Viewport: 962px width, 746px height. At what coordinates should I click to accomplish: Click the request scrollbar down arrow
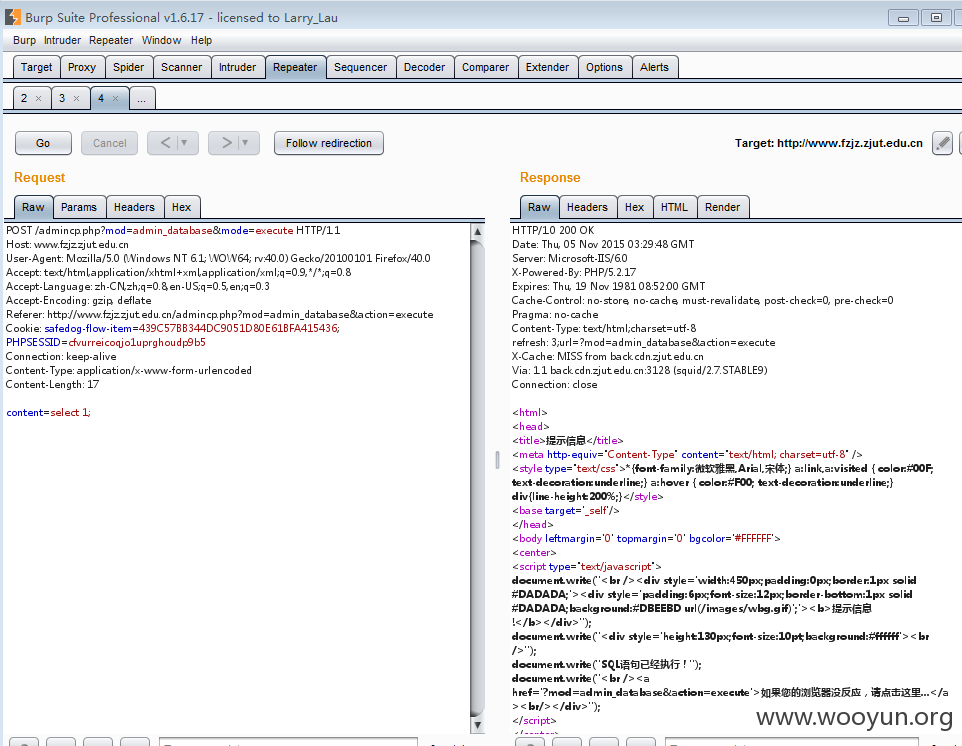[477, 725]
